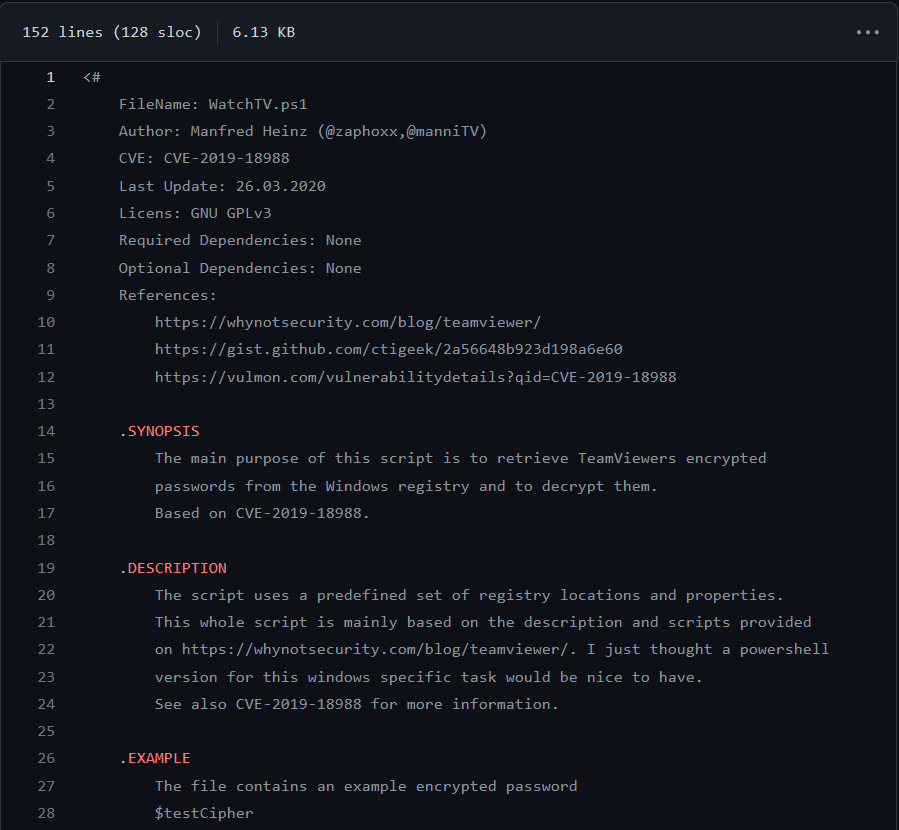This screenshot has height=830, width=899.
Task: Select line number 28 in the gutter
Action: 46,813
